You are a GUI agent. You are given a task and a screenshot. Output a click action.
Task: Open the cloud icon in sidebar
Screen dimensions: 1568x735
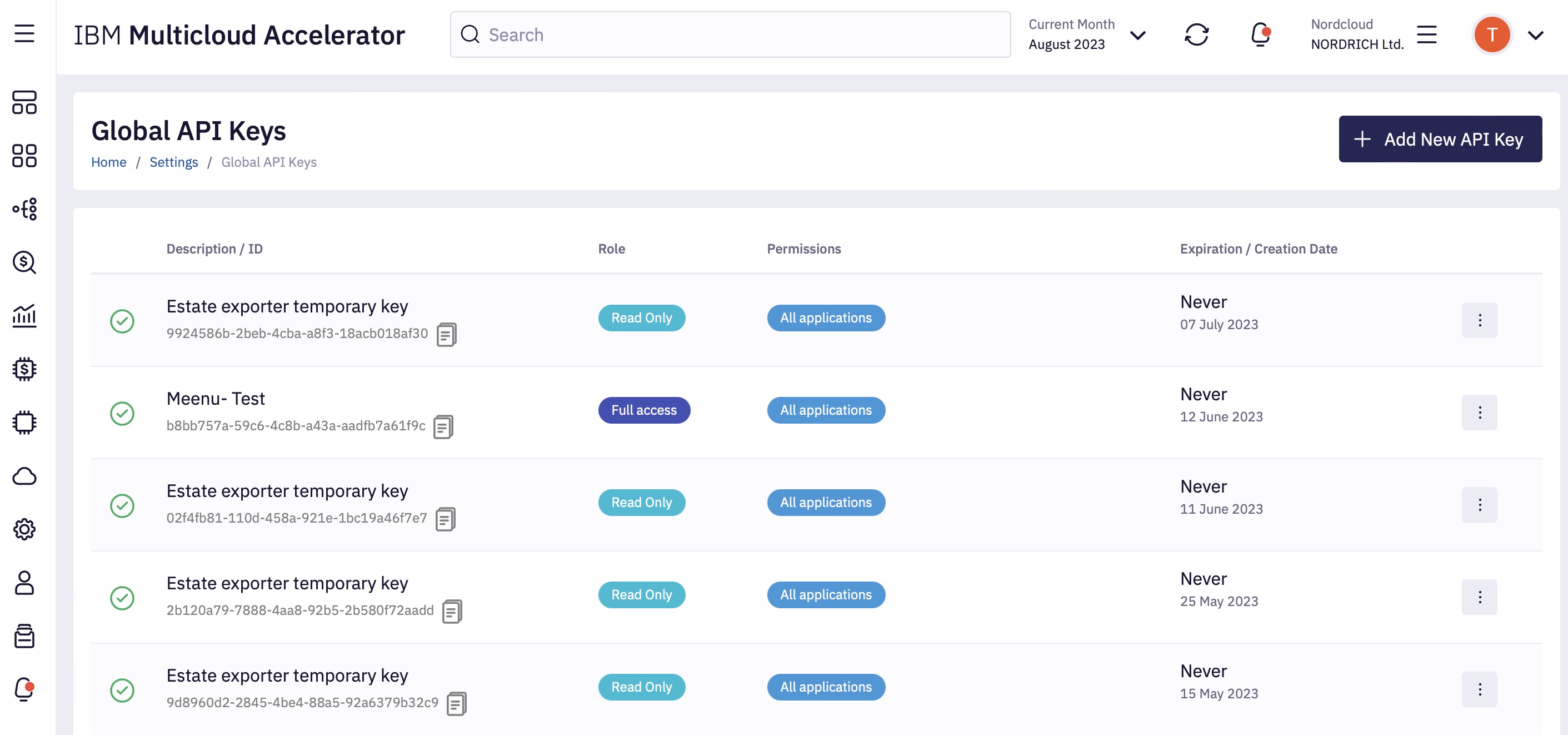click(x=24, y=475)
